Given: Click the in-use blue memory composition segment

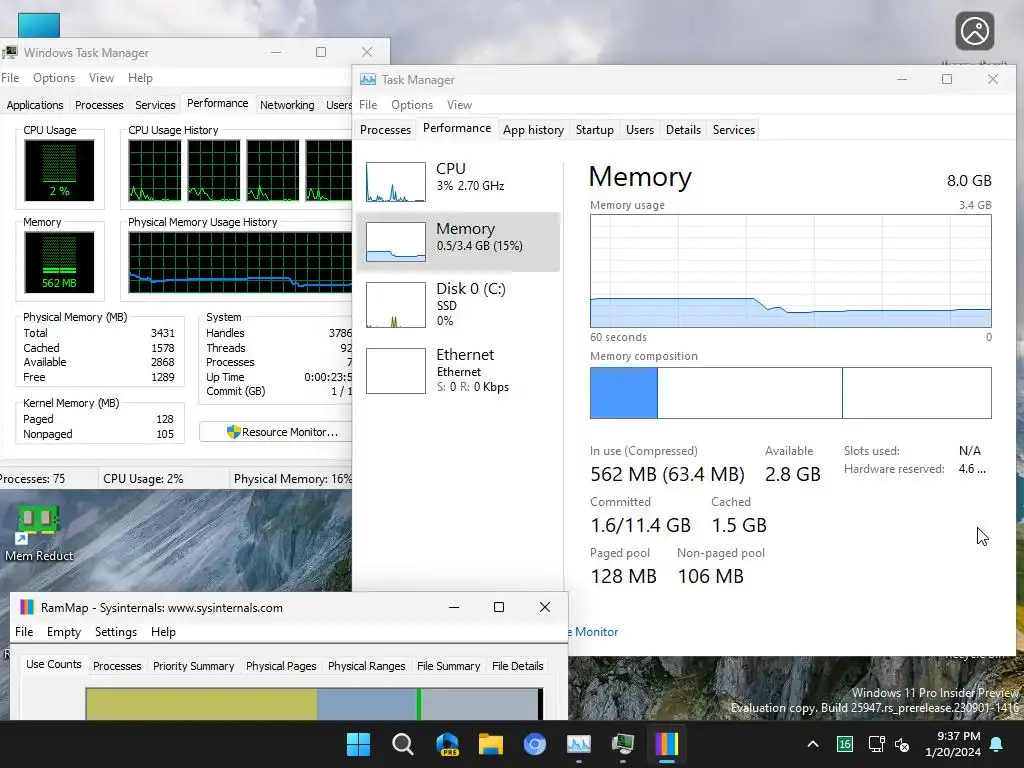Looking at the screenshot, I should (624, 392).
